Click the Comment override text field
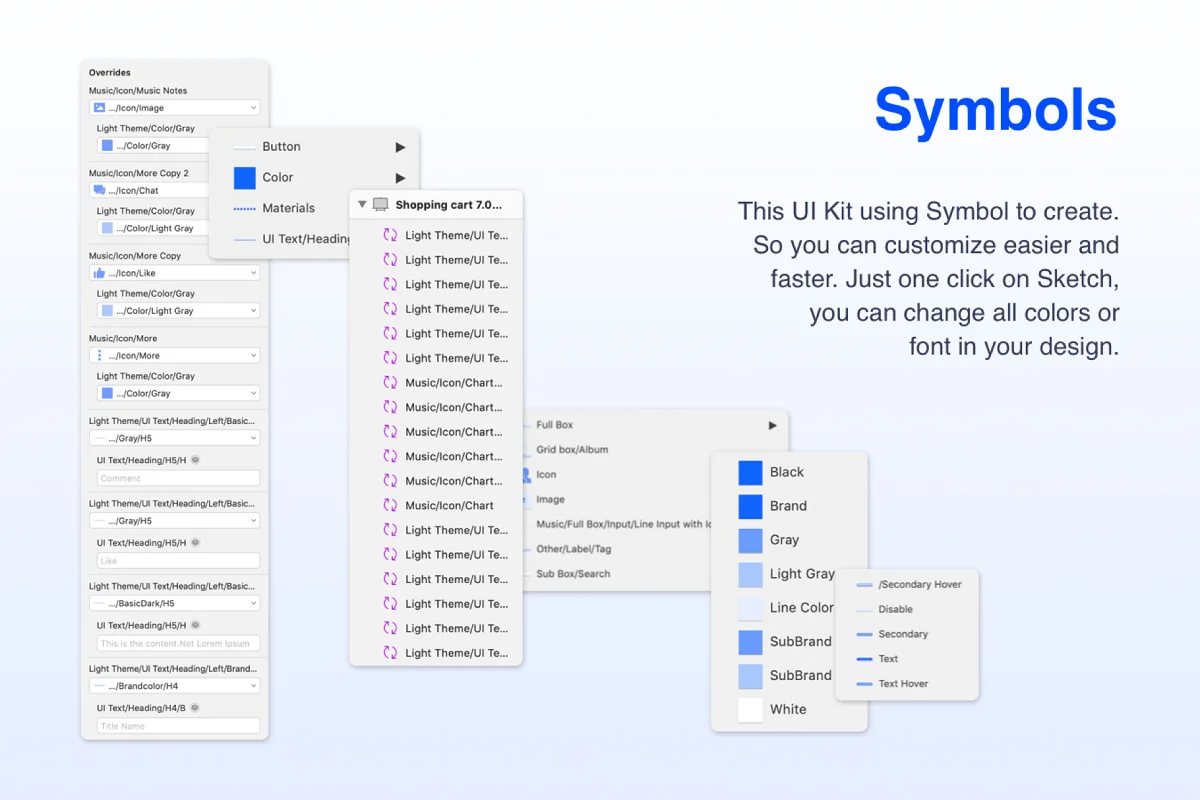This screenshot has height=800, width=1200. (x=178, y=478)
